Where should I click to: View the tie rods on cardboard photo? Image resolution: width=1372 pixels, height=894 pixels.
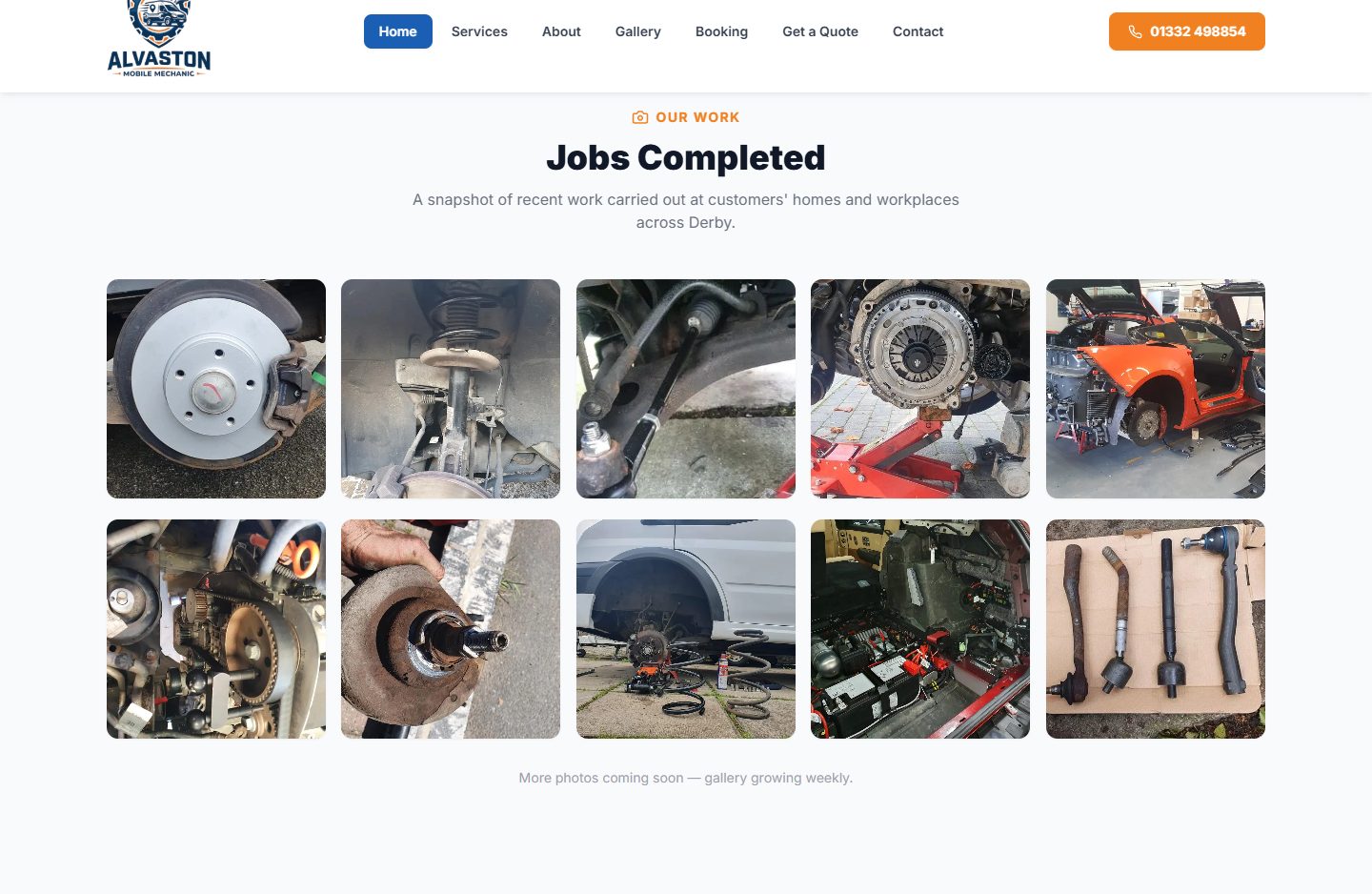[x=1156, y=629]
